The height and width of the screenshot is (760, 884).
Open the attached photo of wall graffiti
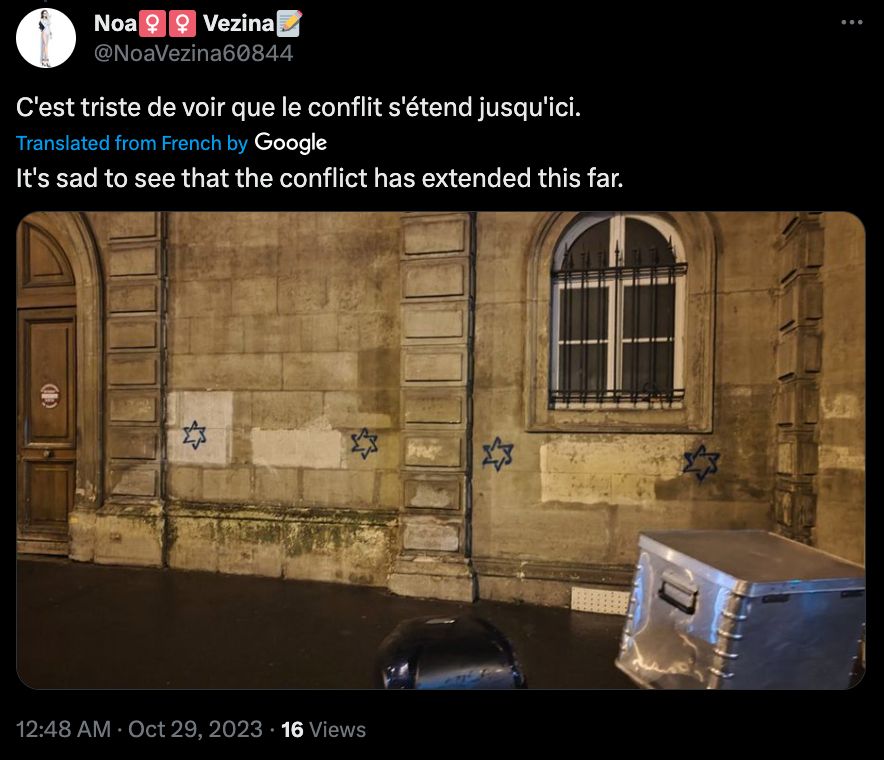441,450
